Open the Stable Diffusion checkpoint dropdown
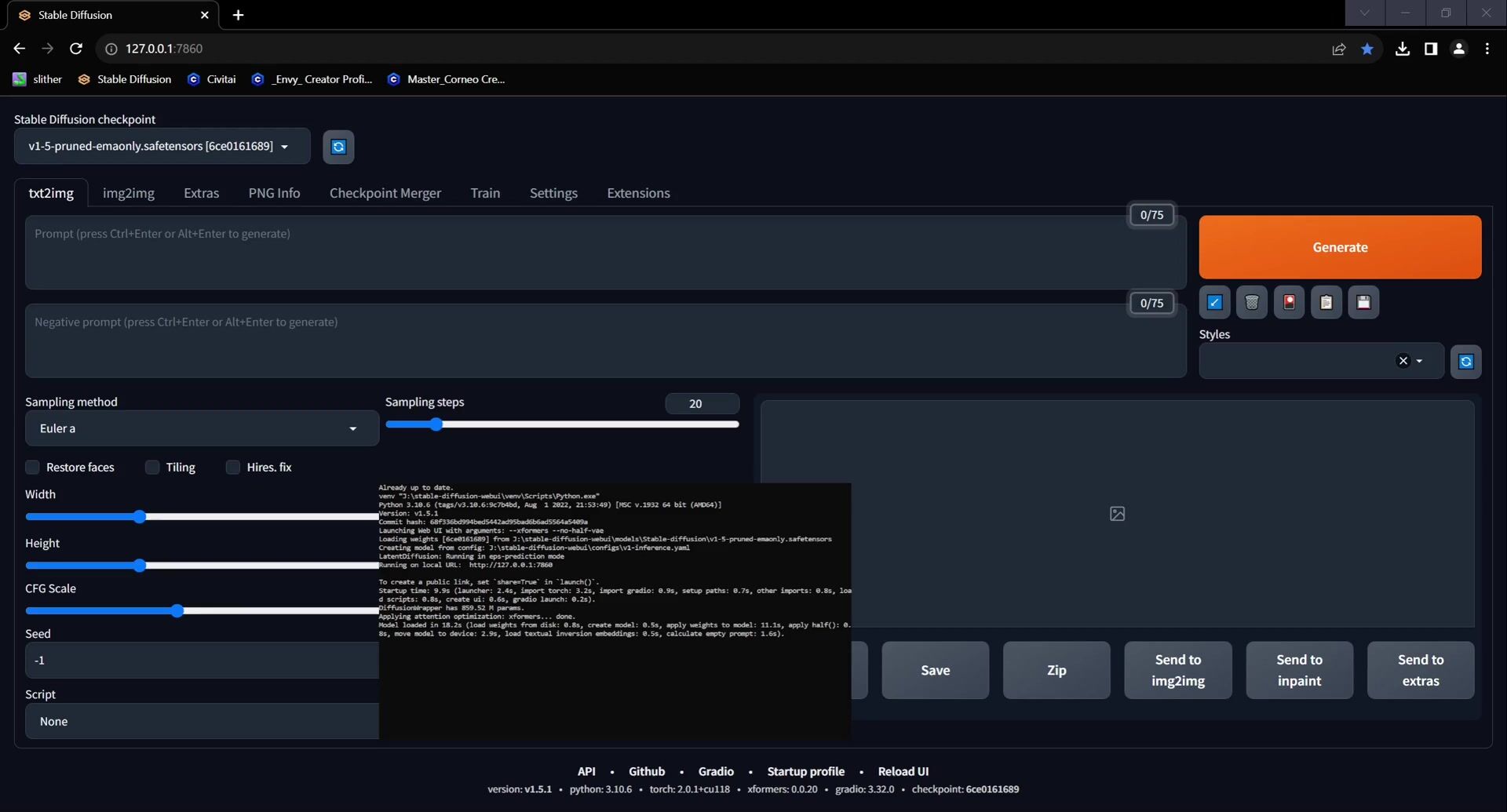This screenshot has height=812, width=1507. point(162,147)
